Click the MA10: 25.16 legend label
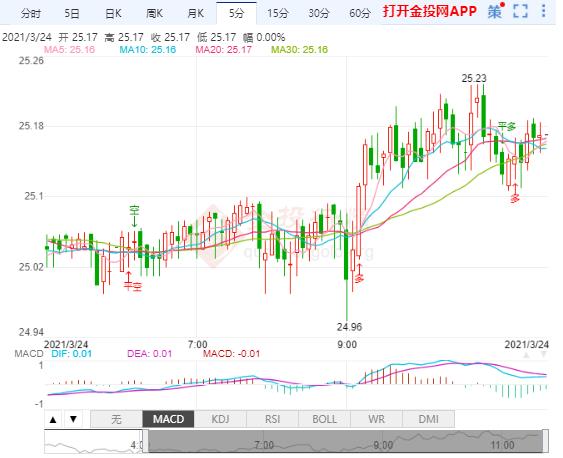 148,50
